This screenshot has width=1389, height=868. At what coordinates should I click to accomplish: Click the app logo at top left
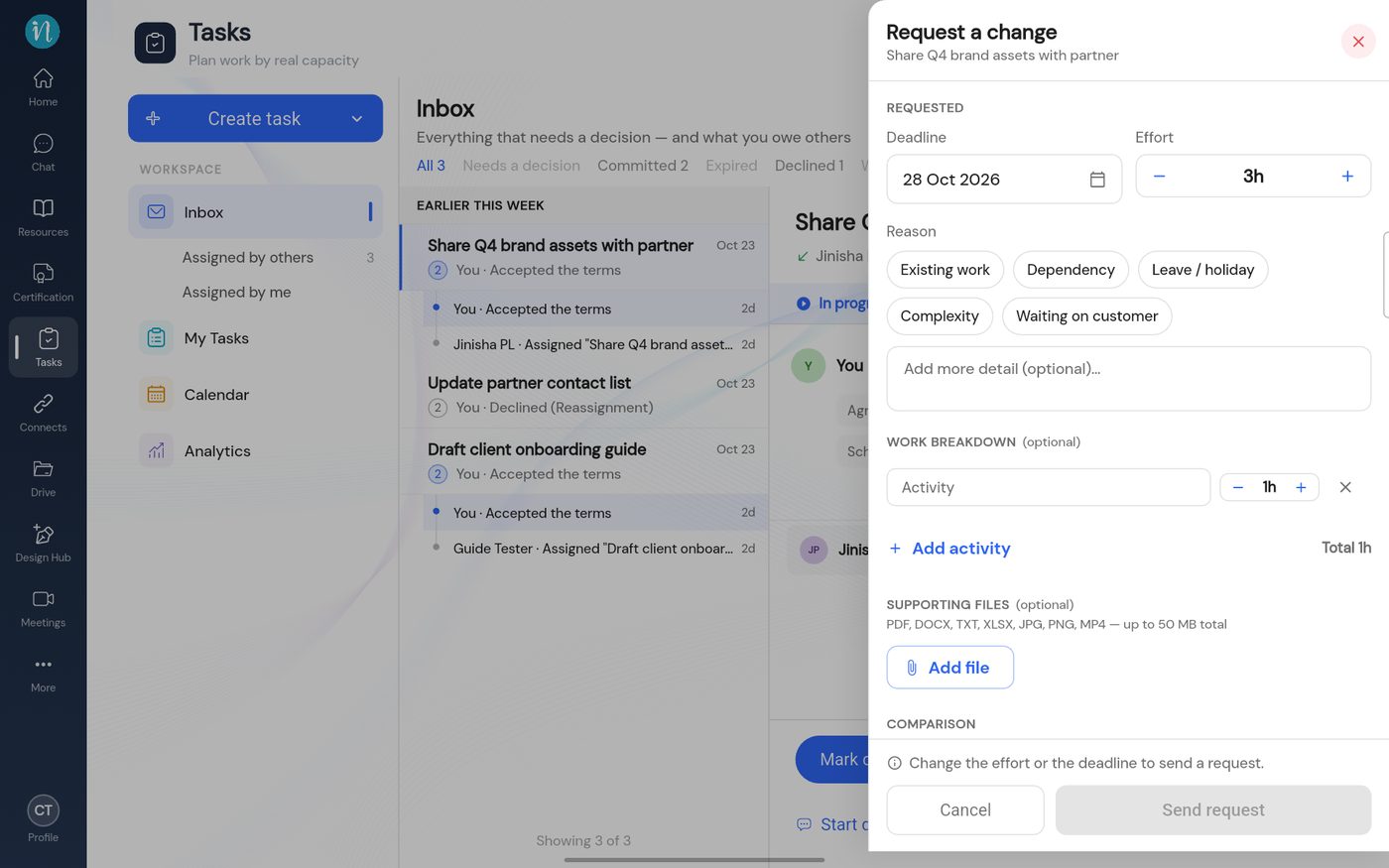[x=43, y=31]
